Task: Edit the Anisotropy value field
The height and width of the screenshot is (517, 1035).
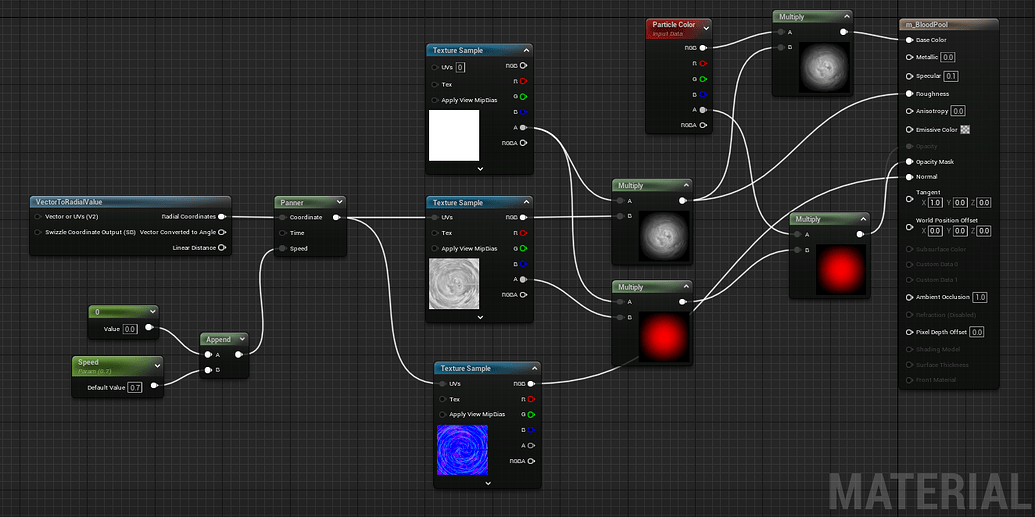Action: (x=958, y=111)
